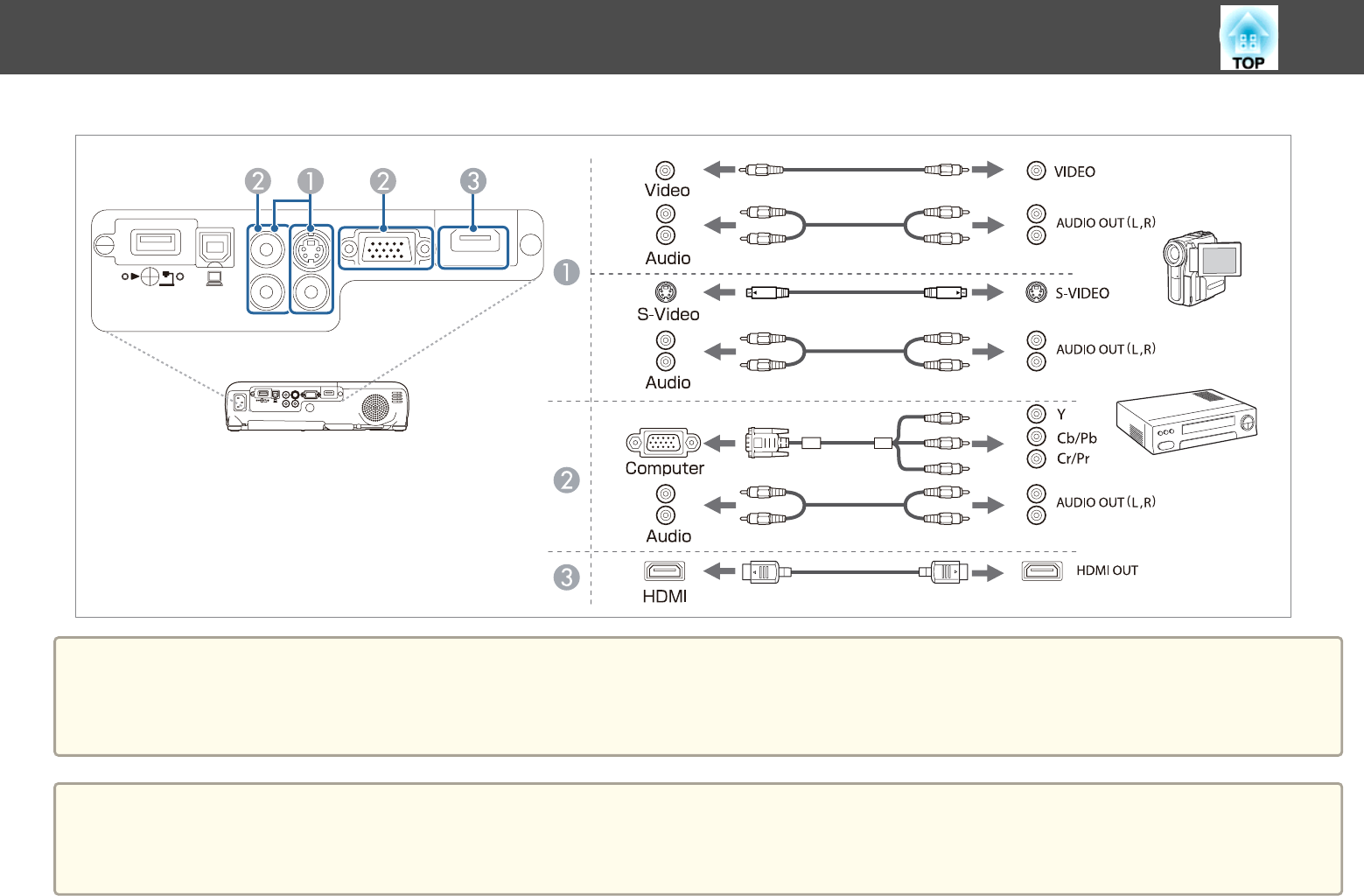The width and height of the screenshot is (1364, 896).
Task: Click the port icon above the 'S-Video' label
Action: pos(666,292)
